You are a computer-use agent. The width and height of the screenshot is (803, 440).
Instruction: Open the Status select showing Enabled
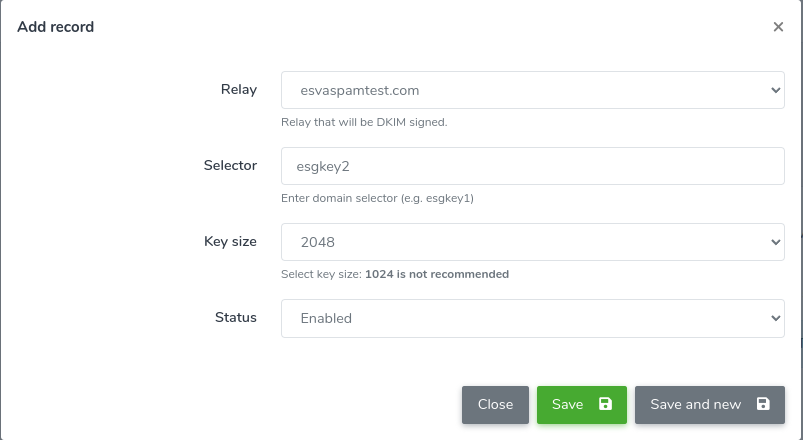(533, 318)
